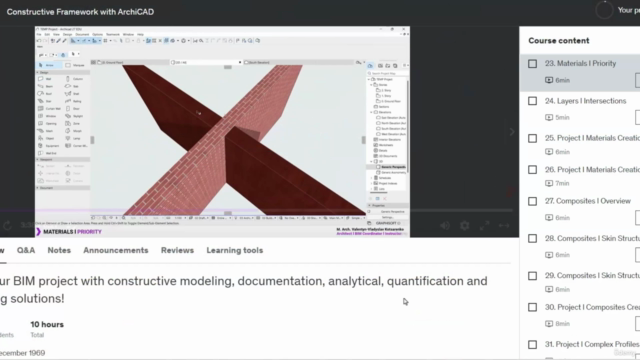Tick the checkbox for lecture 28 Composites
640x360 pixels.
pyautogui.click(x=532, y=238)
